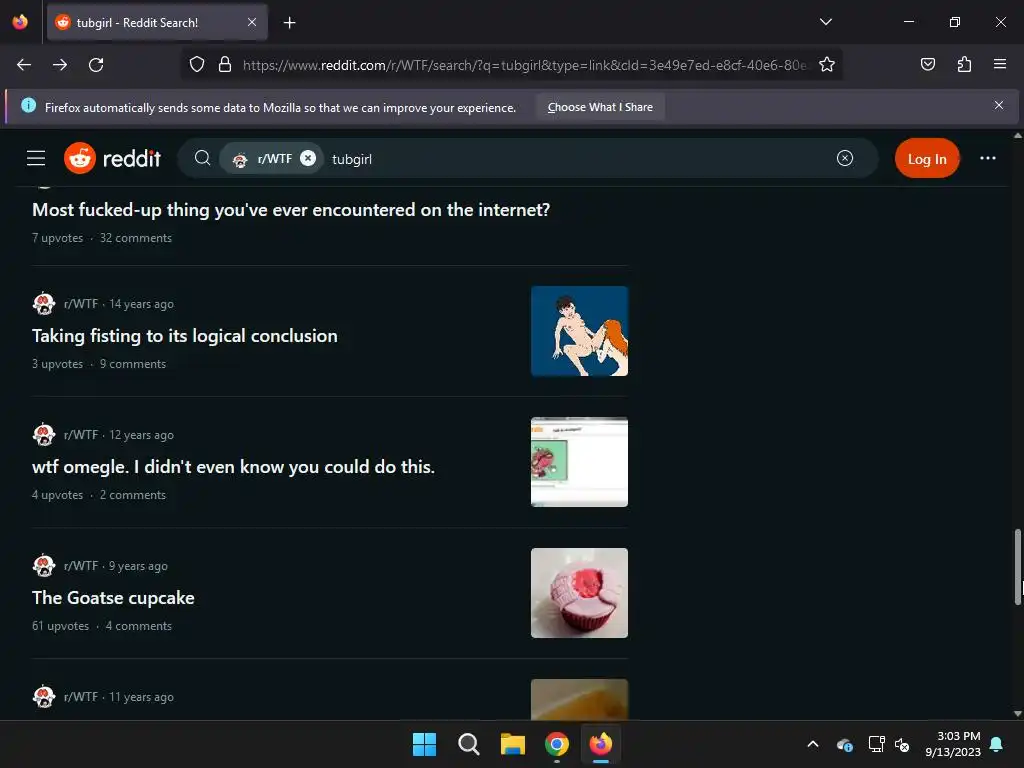Click the '32 comments' text
This screenshot has height=768, width=1024.
pos(136,238)
